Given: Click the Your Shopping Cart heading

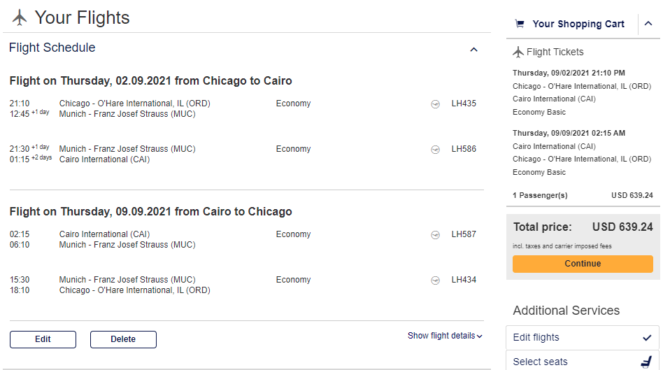Looking at the screenshot, I should click(x=578, y=24).
